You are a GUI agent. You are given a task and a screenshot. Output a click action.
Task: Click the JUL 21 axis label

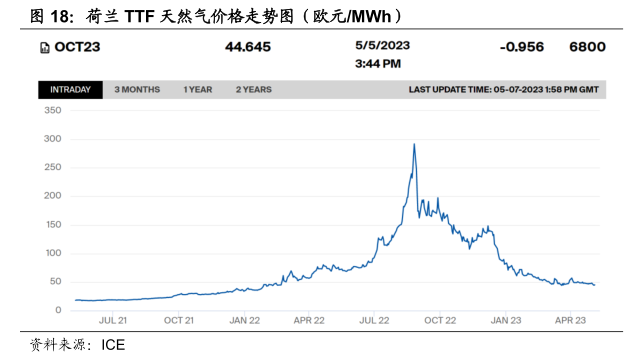113,321
